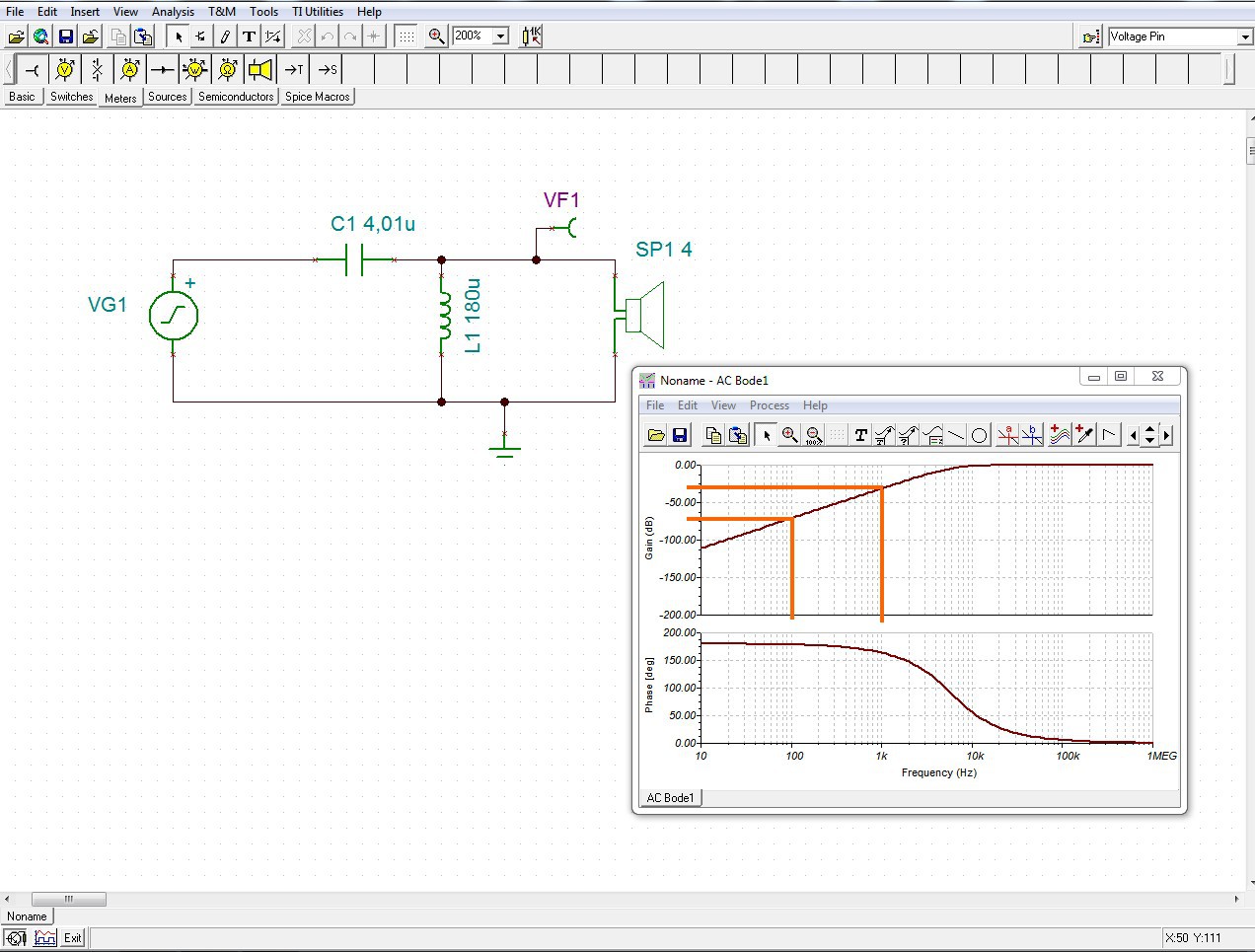Toggle the grid display button in main toolbar
This screenshot has height=952, width=1255.
click(x=406, y=37)
